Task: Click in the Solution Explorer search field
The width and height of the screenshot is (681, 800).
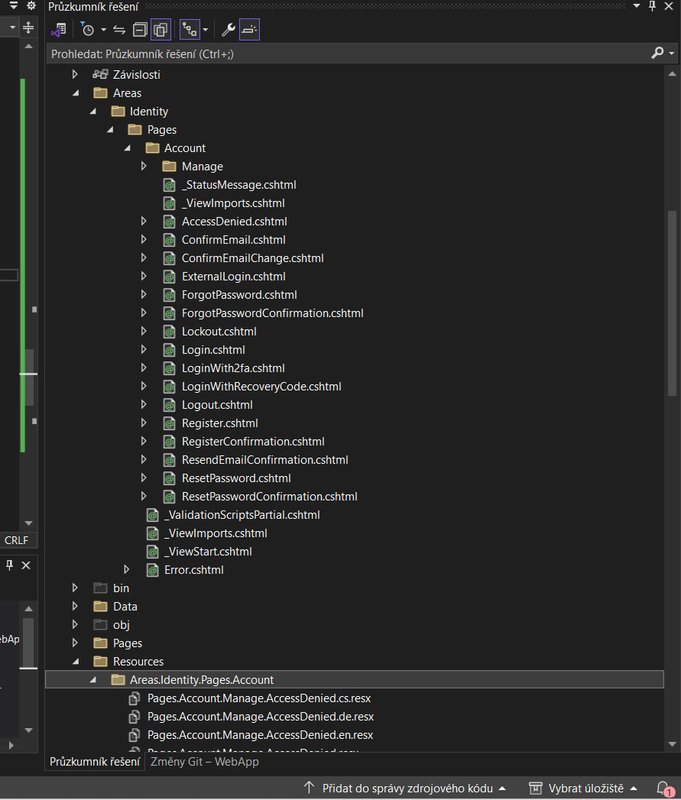Action: point(340,52)
